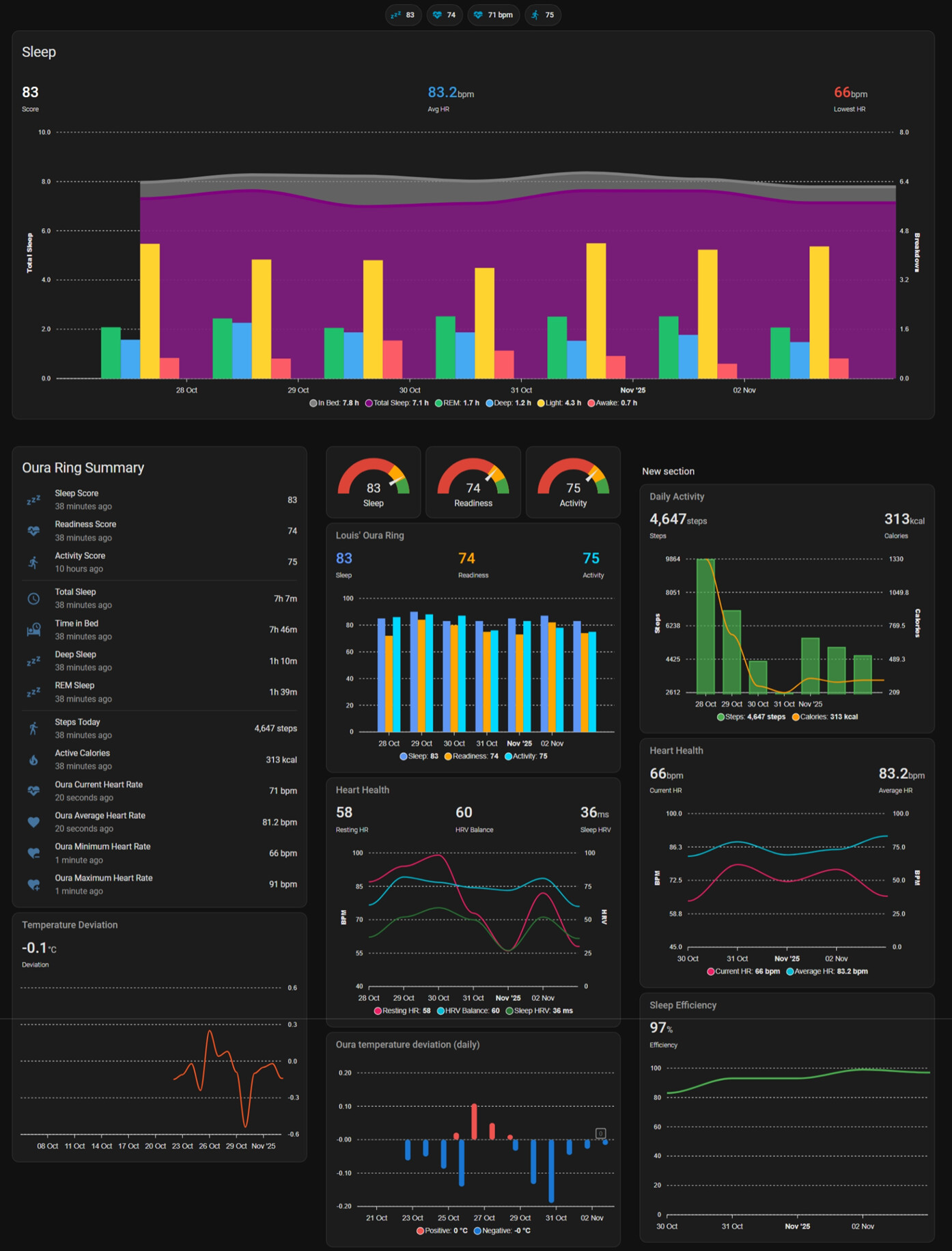This screenshot has width=952, height=1251.
Task: Click the heart pulse icon beside Oura Current Heart Rate
Action: click(33, 791)
